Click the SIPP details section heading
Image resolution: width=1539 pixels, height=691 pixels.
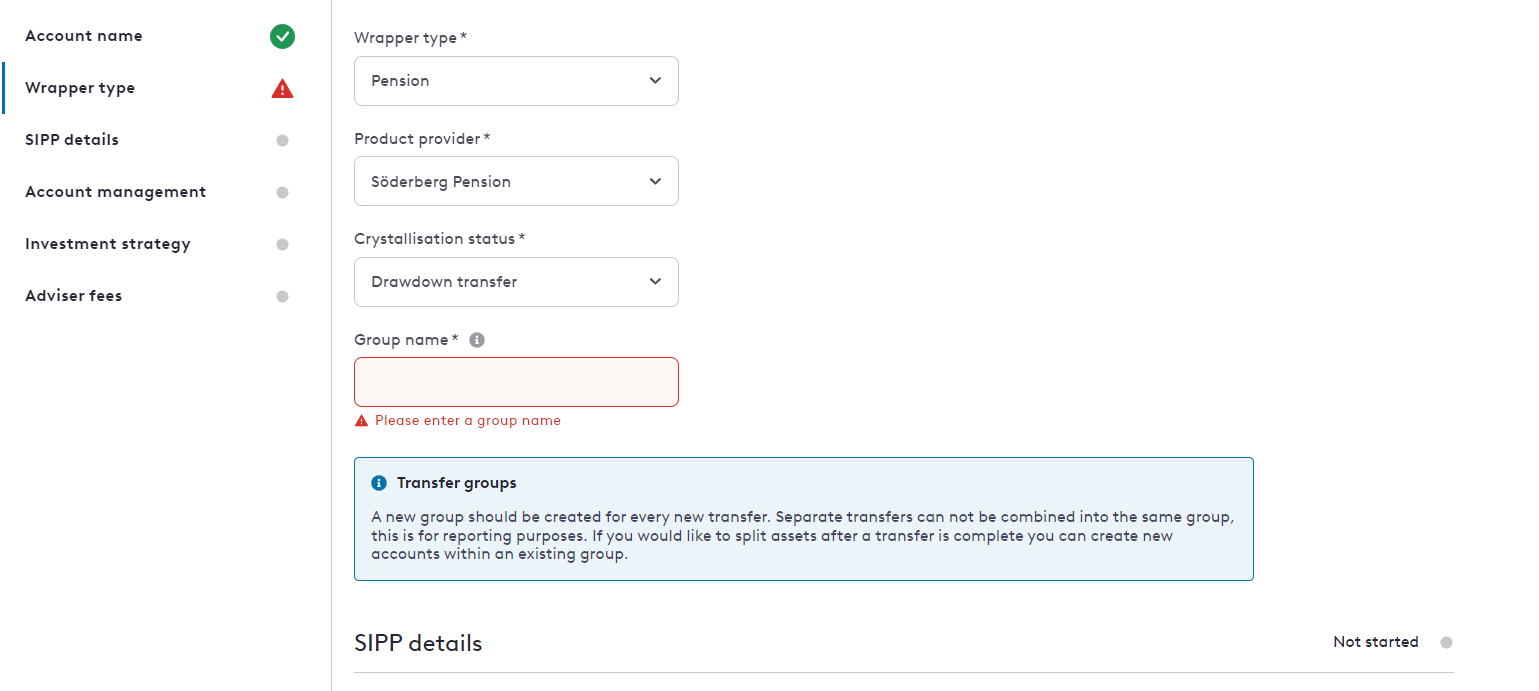pos(418,643)
